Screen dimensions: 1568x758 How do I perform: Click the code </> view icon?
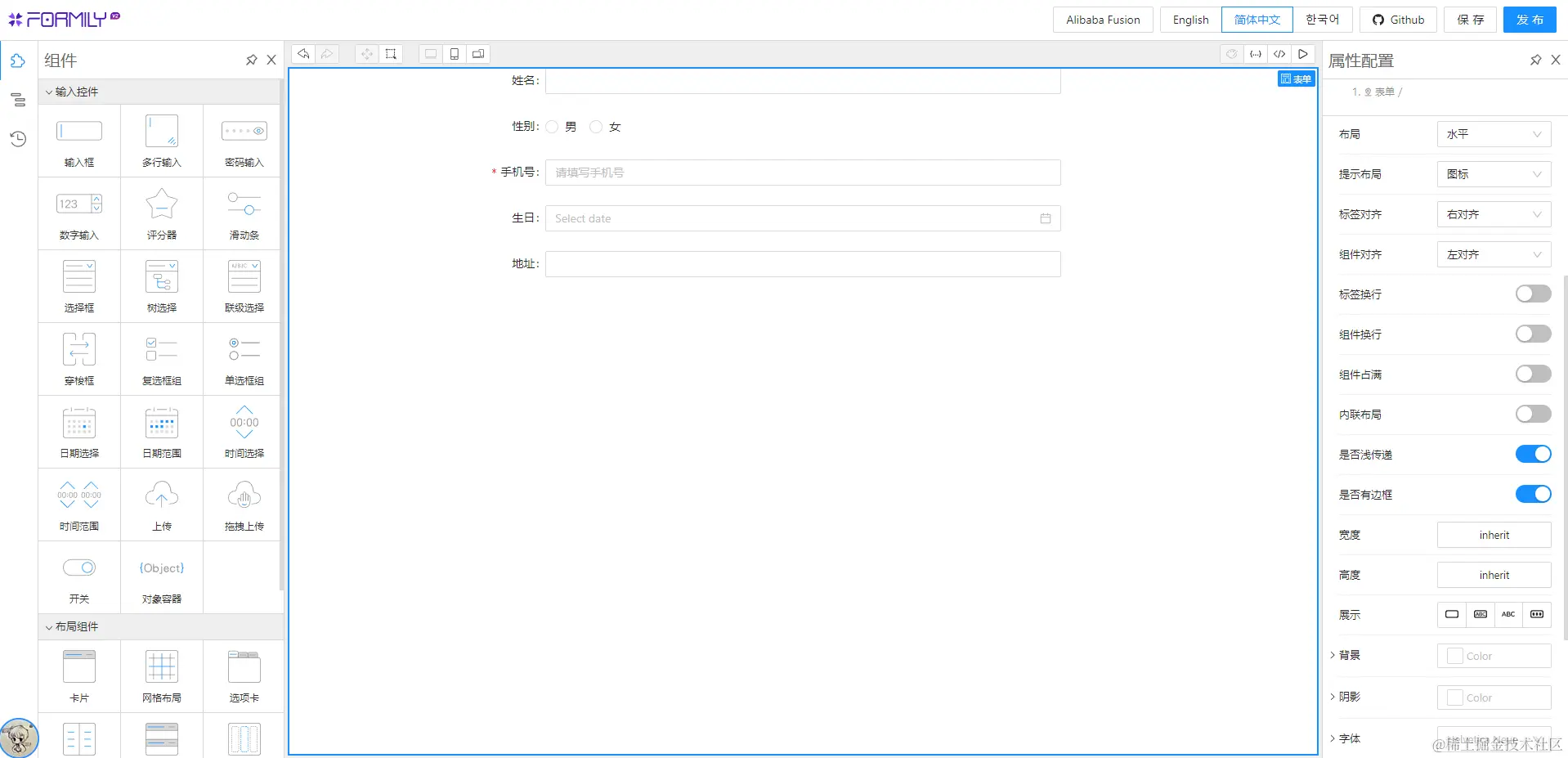click(x=1279, y=53)
